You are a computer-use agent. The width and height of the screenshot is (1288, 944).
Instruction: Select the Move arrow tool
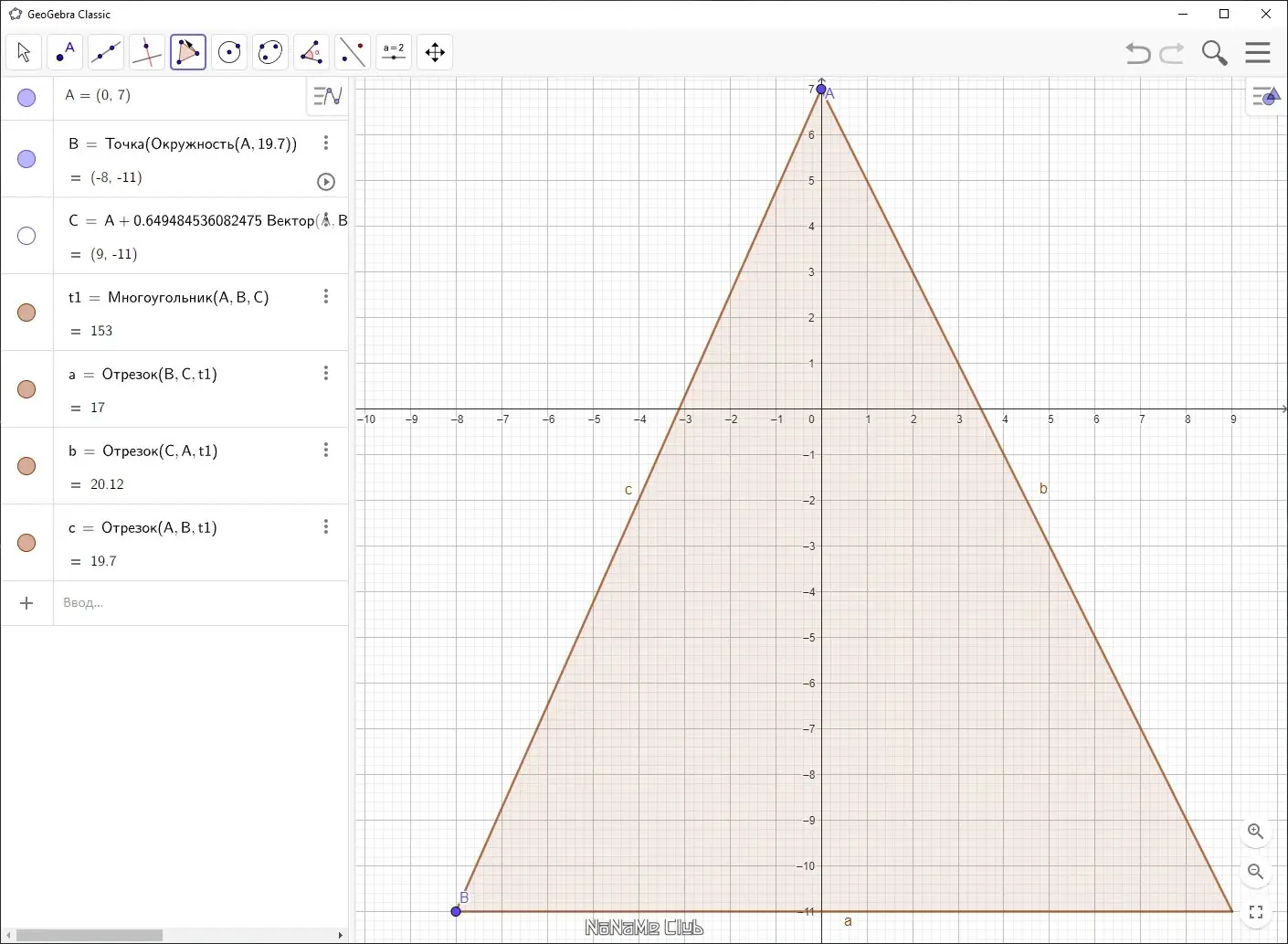pyautogui.click(x=24, y=52)
